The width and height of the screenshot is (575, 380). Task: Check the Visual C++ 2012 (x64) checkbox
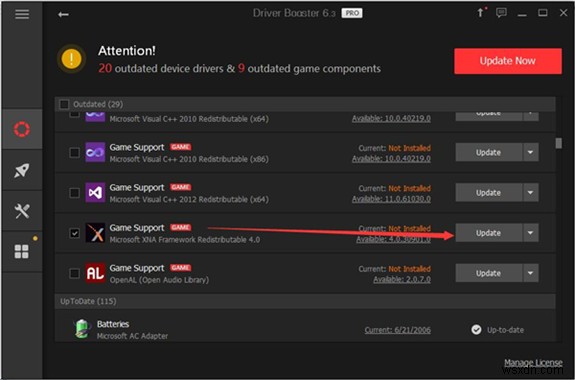[x=74, y=193]
